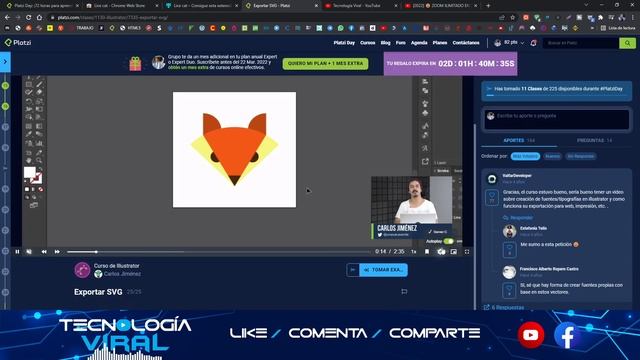Click the flag icon beside Tomar Examen
Viewport: 640px width, 360px height.
pyautogui.click(x=353, y=270)
